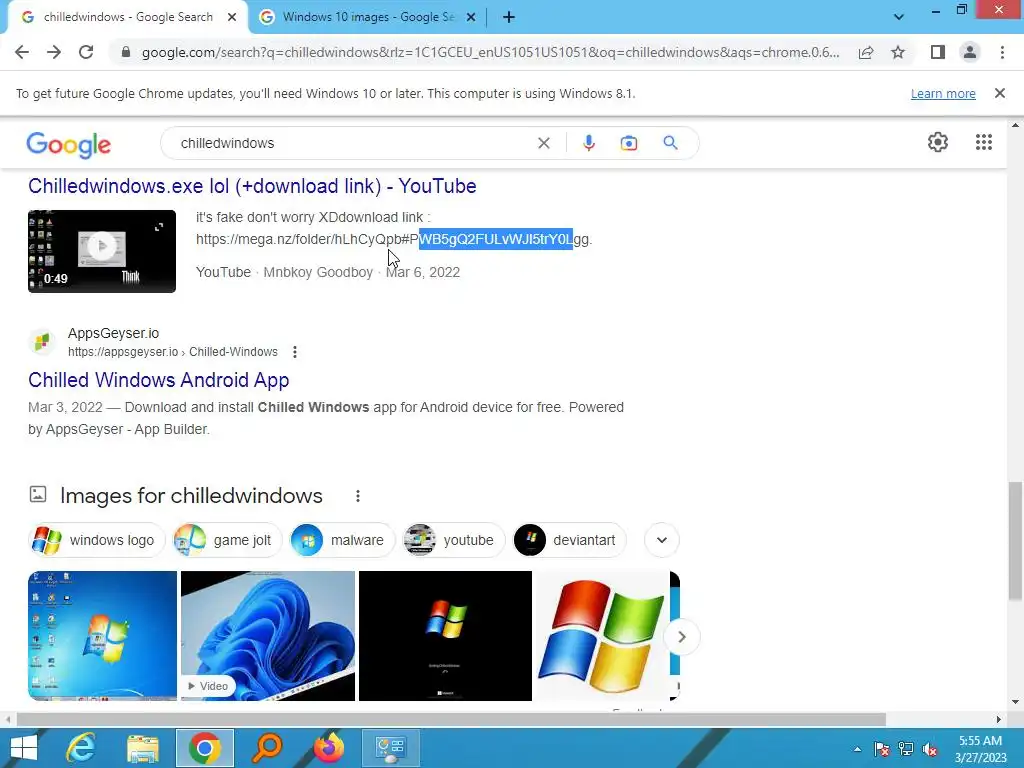
Task: Open Google quick settings gear
Action: coord(938,142)
